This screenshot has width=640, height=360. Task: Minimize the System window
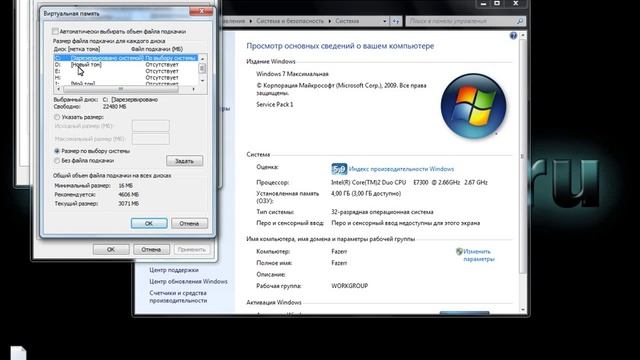pos(484,4)
